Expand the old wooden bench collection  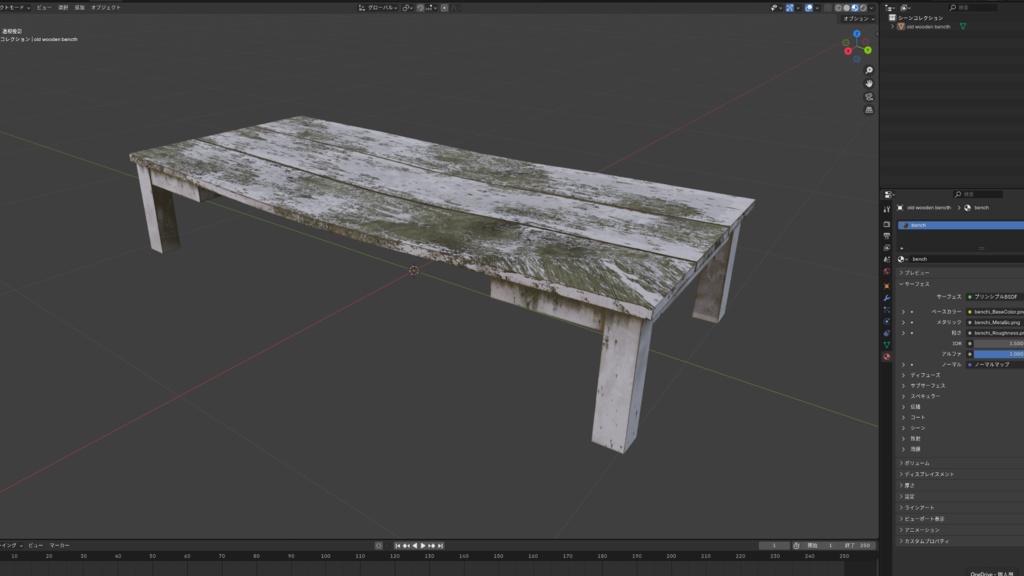tap(892, 27)
